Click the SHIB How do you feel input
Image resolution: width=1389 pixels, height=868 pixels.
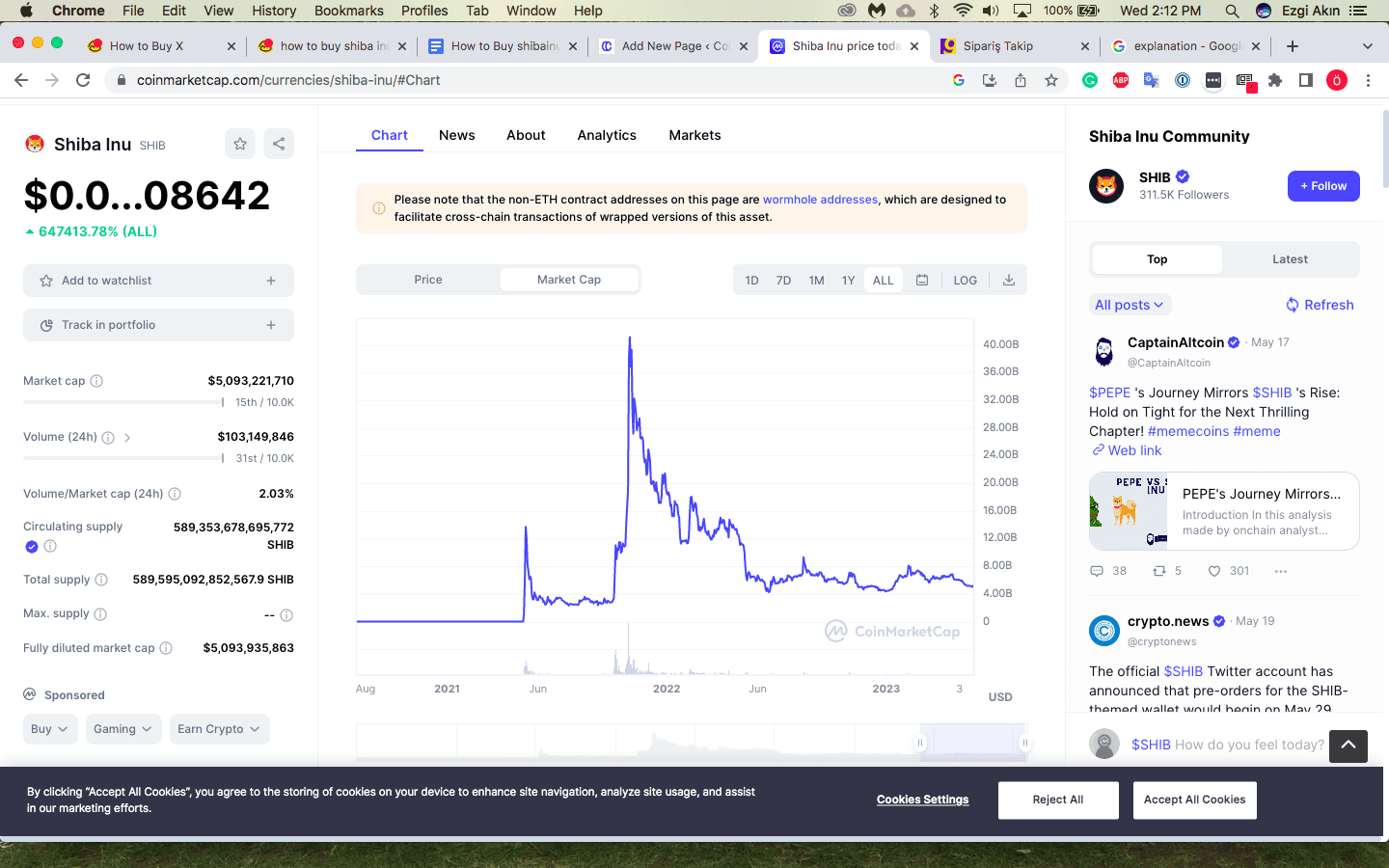click(1227, 745)
